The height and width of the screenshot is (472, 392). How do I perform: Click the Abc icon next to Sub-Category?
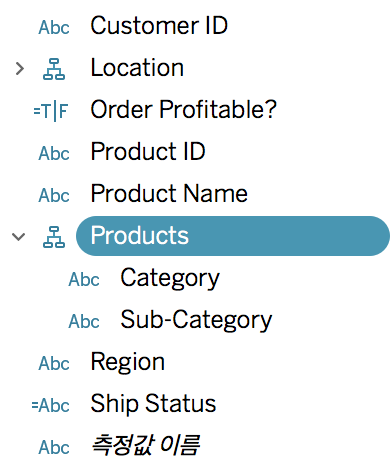[x=84, y=321]
